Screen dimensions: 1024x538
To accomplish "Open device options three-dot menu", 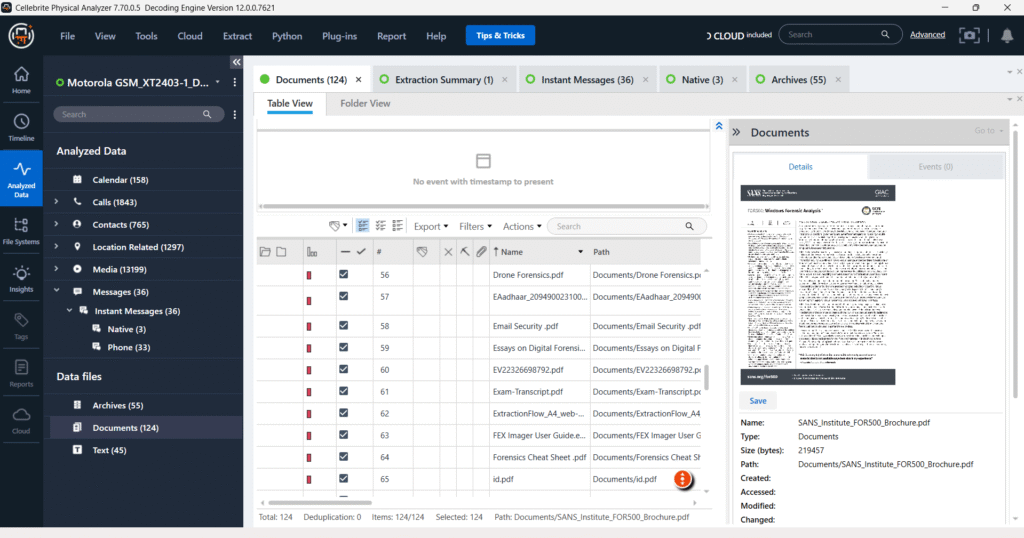I will click(x=234, y=82).
